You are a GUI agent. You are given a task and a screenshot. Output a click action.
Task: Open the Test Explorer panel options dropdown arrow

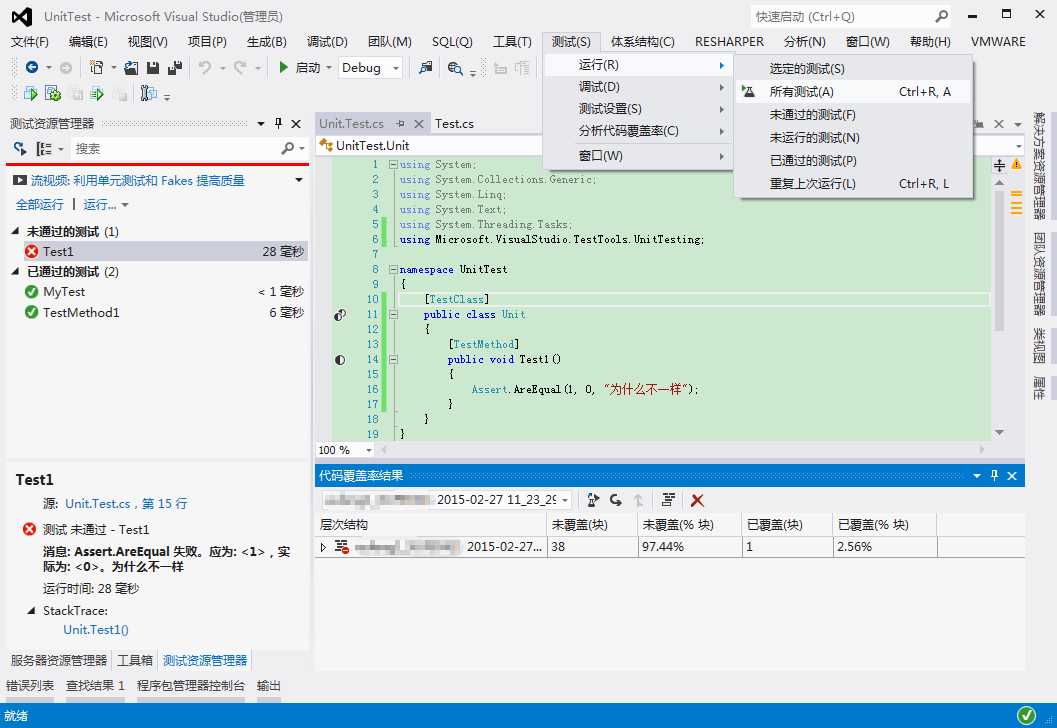(x=261, y=123)
